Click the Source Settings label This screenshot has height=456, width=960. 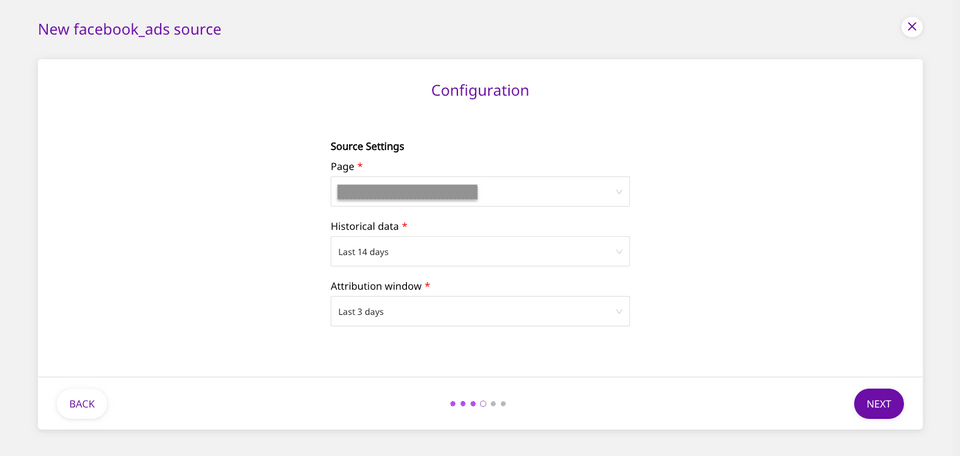click(367, 146)
